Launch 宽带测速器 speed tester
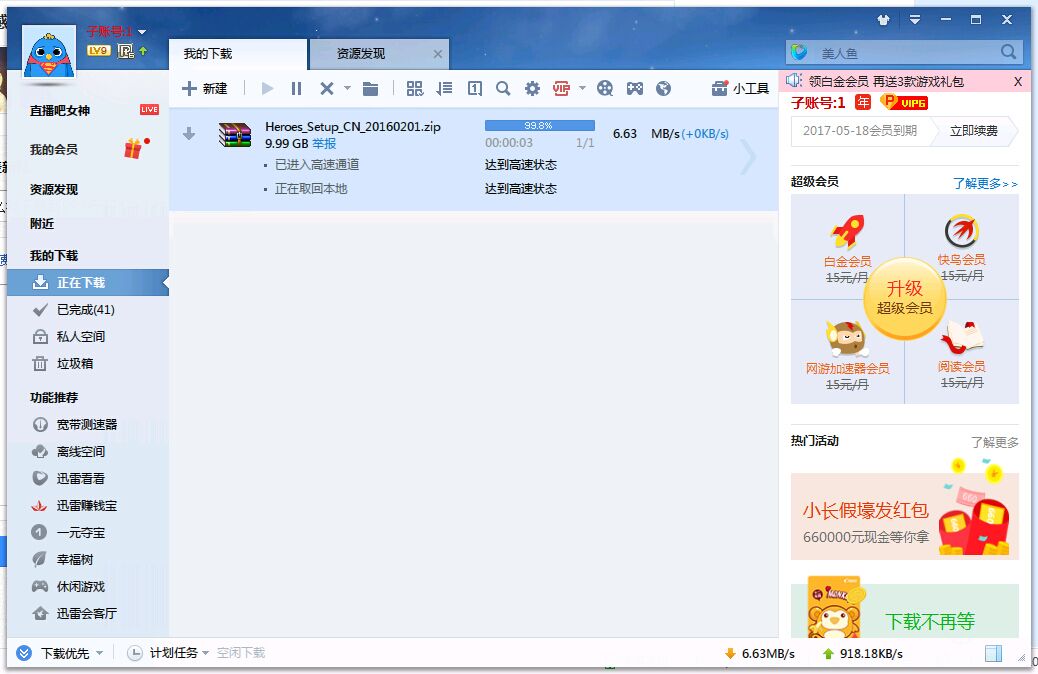1038x674 pixels. 88,424
